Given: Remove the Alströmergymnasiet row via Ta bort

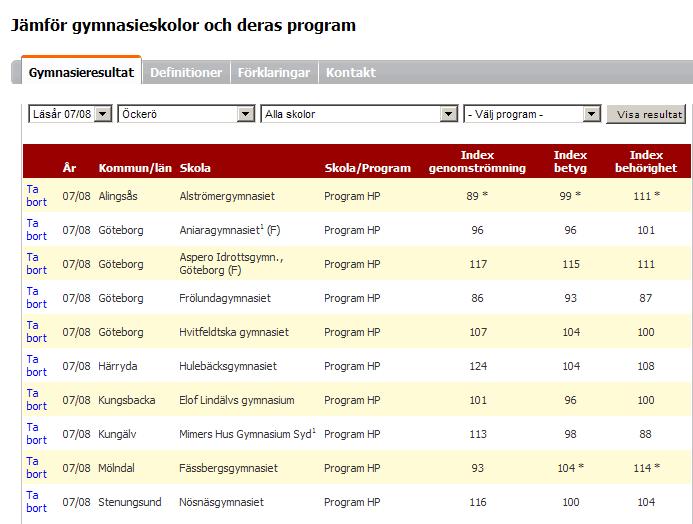Looking at the screenshot, I should coord(36,196).
